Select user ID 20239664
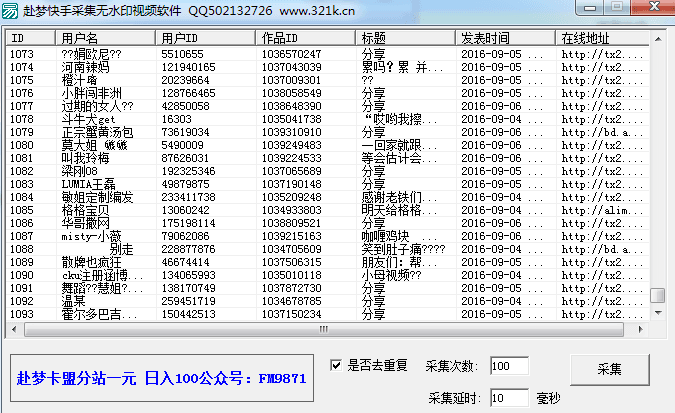 coord(186,80)
